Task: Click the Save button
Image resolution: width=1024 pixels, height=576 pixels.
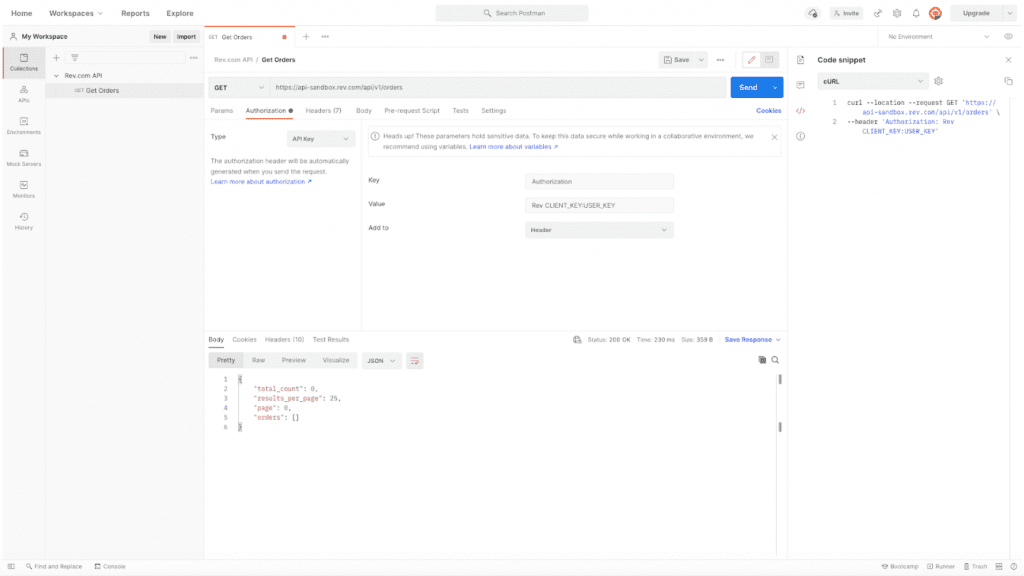Action: tap(677, 59)
